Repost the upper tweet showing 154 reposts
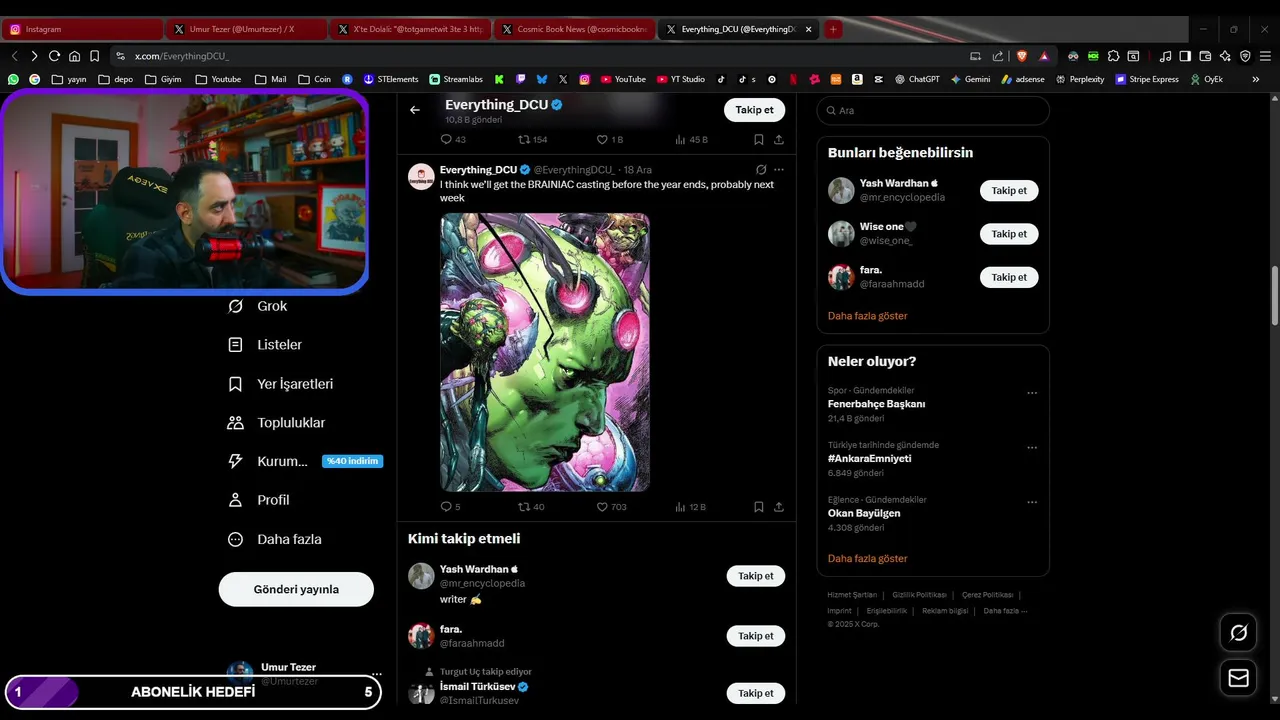Screen dimensions: 1280x720 532,140
